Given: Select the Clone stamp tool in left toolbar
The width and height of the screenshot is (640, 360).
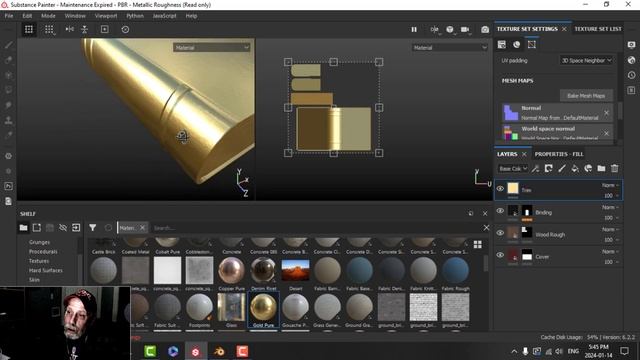Looking at the screenshot, I should (x=9, y=120).
